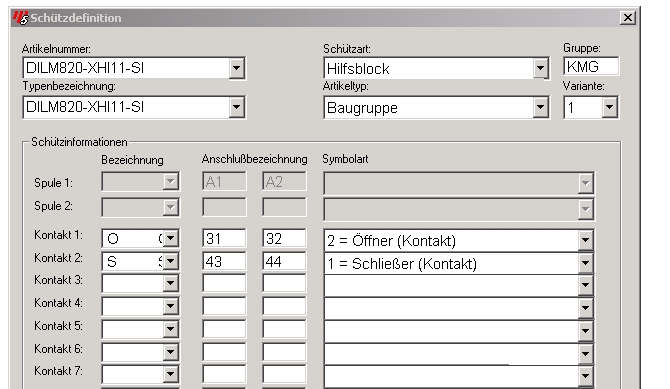Open Symbolart dropdown showing Schließer (Kontakt)

586,263
